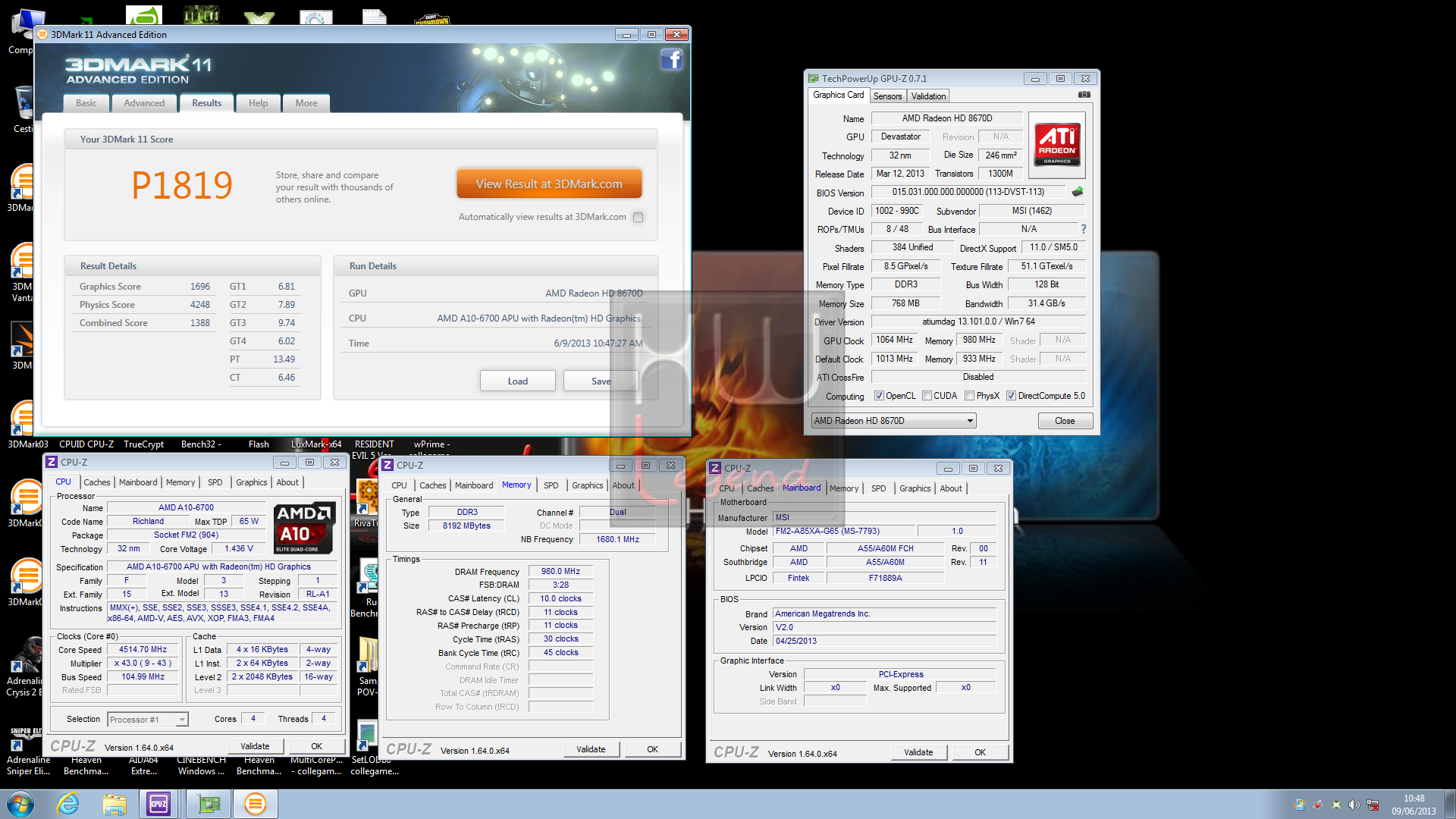The width and height of the screenshot is (1456, 819).
Task: Click the Physics Score 4248 value
Action: 200,305
